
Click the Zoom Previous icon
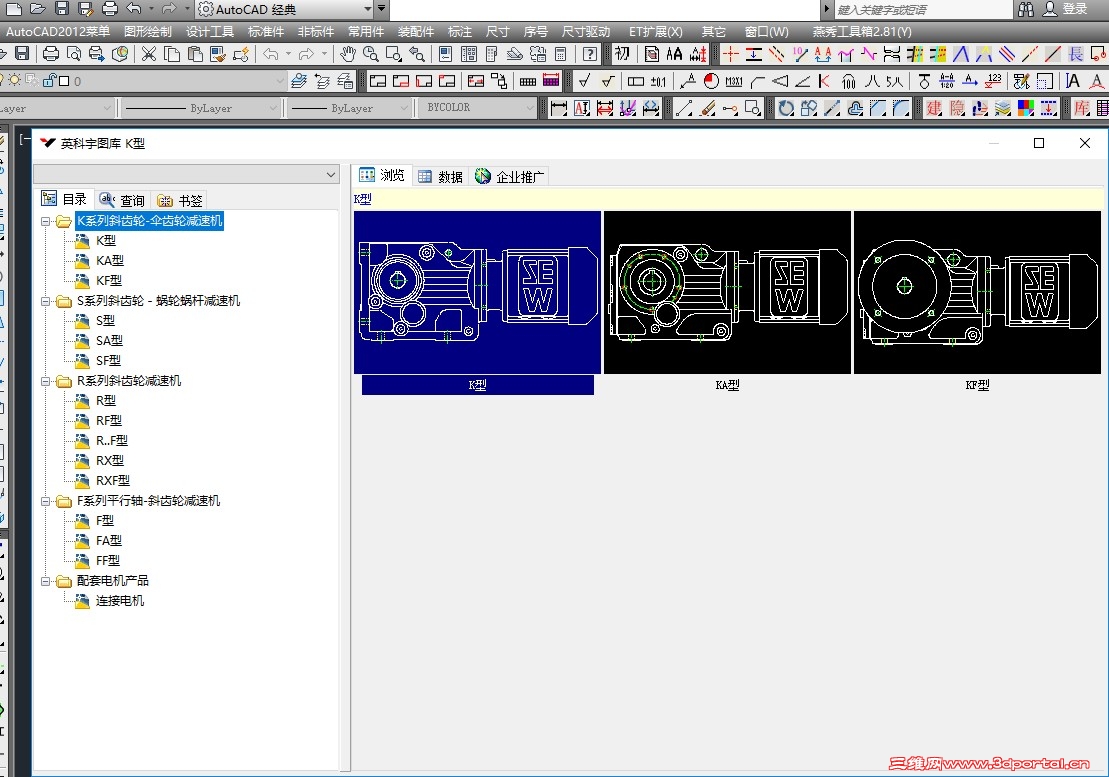417,54
